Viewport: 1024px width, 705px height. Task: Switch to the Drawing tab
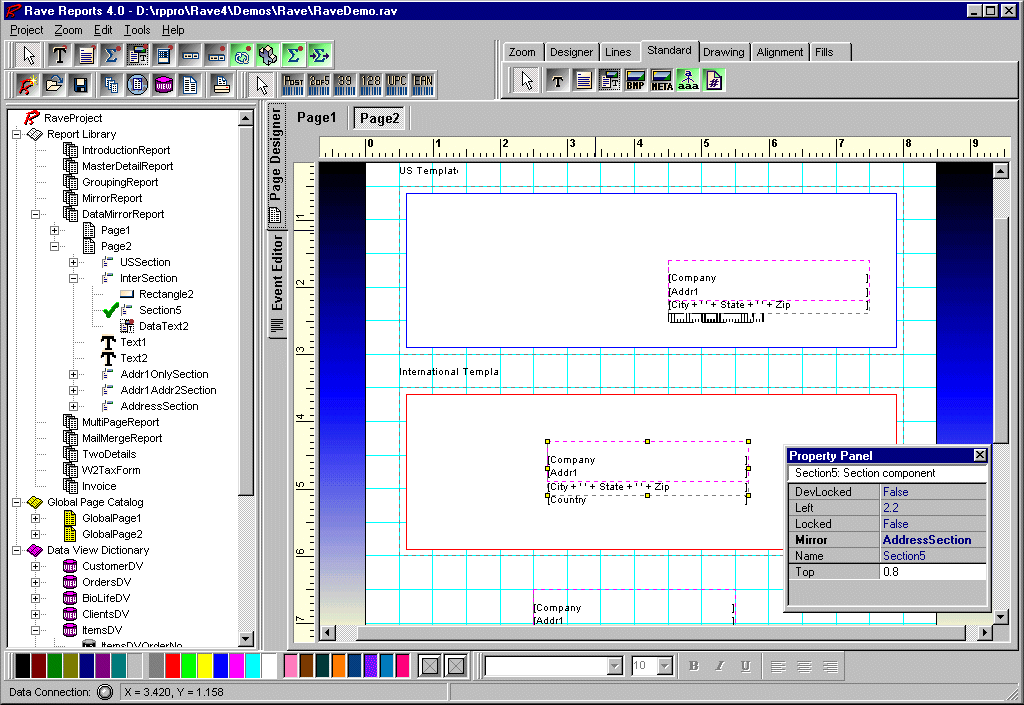[723, 52]
